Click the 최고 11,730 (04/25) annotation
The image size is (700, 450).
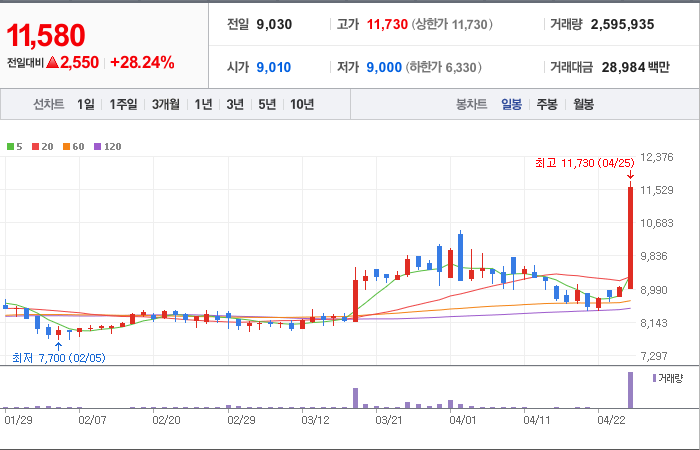[584, 163]
